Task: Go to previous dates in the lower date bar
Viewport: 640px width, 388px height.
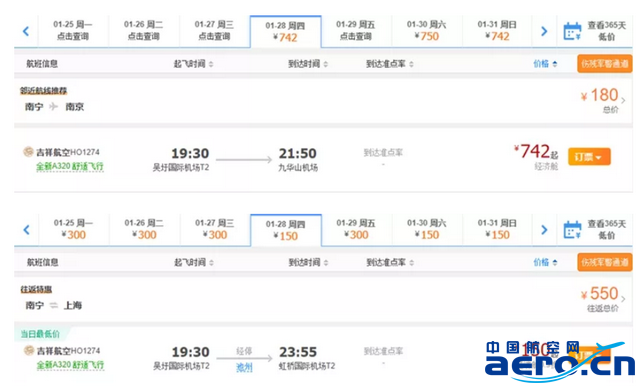Action: [x=27, y=230]
